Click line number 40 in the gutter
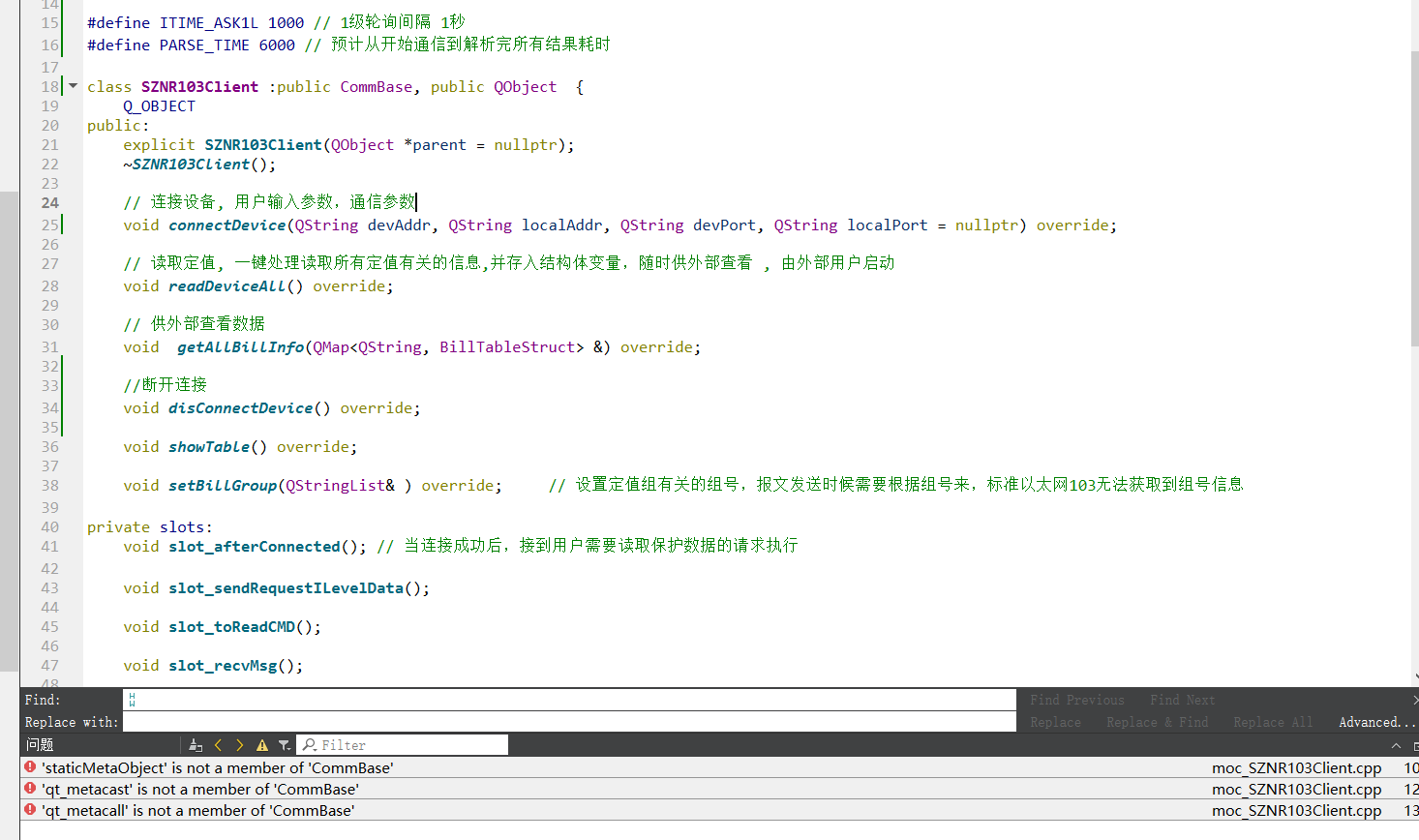The image size is (1419, 840). click(50, 526)
